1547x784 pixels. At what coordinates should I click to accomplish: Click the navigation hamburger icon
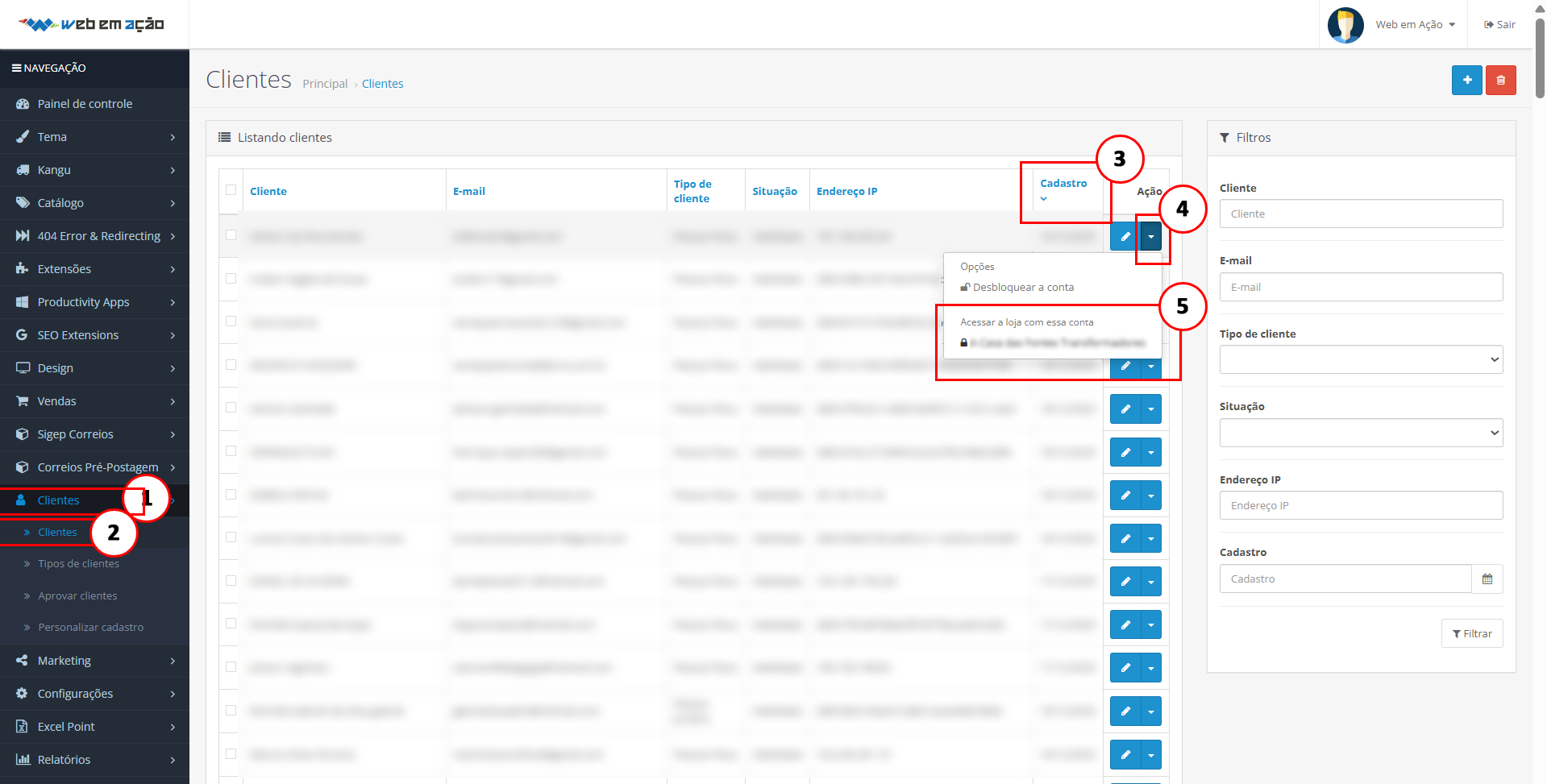coord(16,68)
